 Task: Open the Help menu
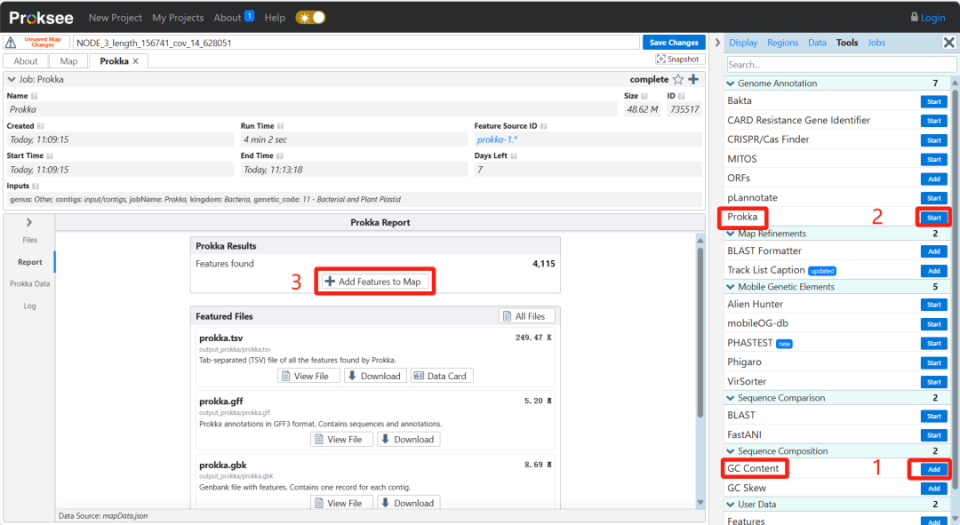[x=275, y=18]
